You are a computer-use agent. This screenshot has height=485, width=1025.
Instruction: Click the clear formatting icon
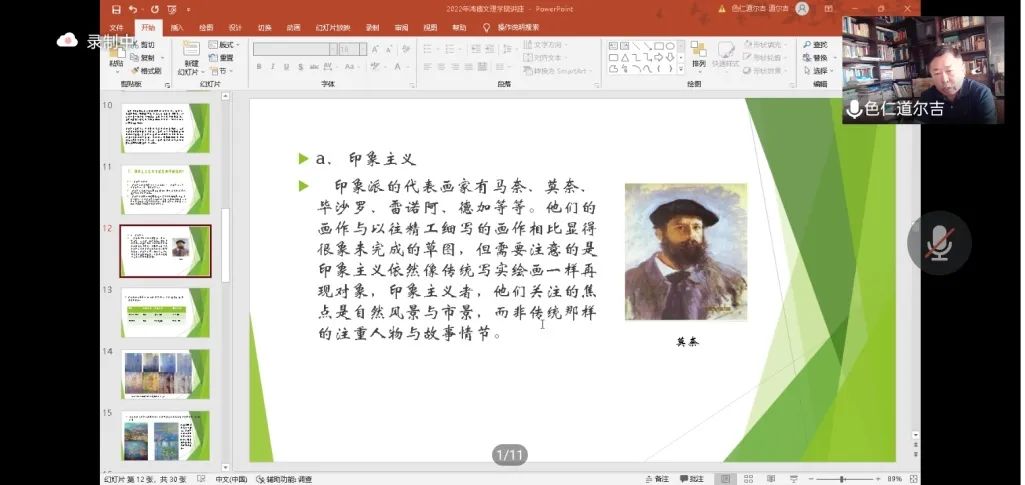click(x=405, y=49)
